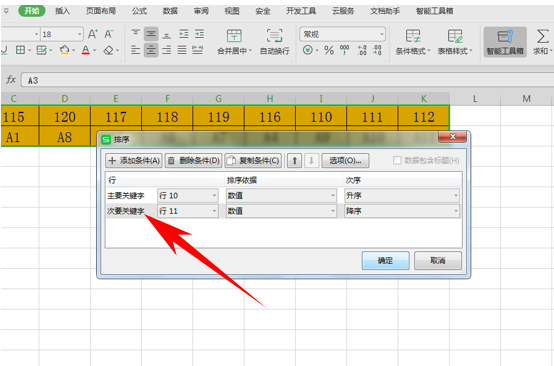This screenshot has height=366, width=554.
Task: Switch to the Insert ribbon tab
Action: point(63,11)
